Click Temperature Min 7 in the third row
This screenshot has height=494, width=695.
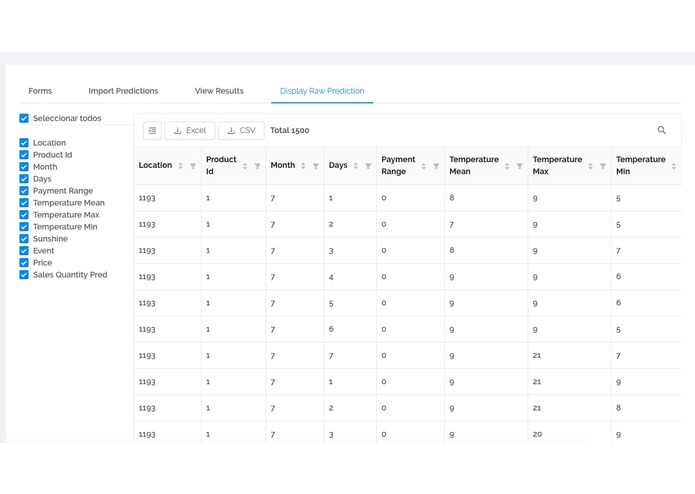(618, 251)
